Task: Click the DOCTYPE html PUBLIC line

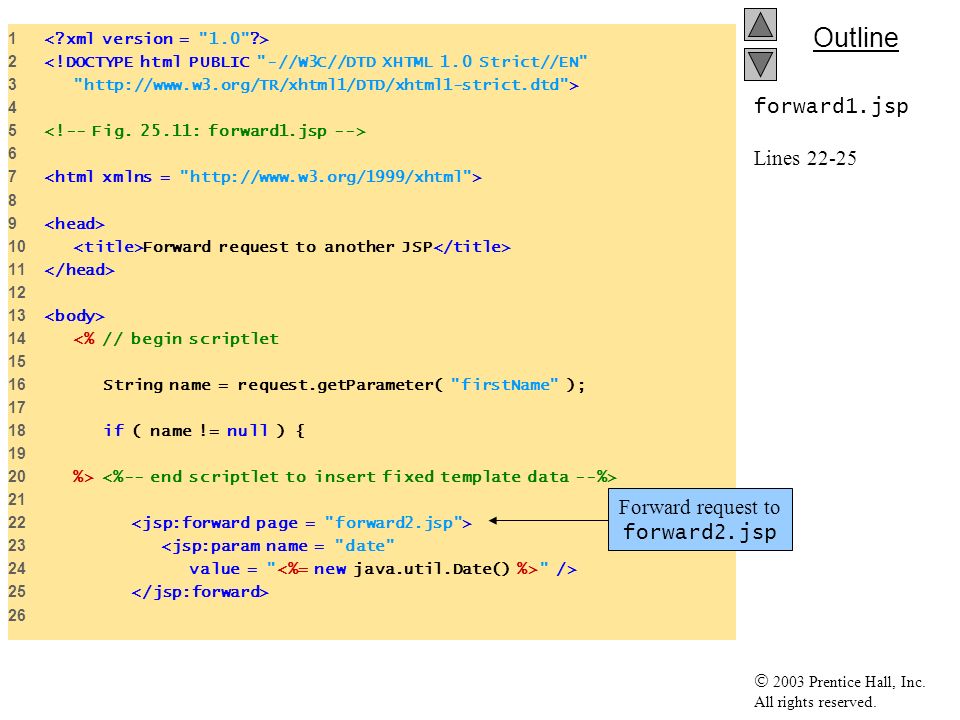Action: coord(315,62)
